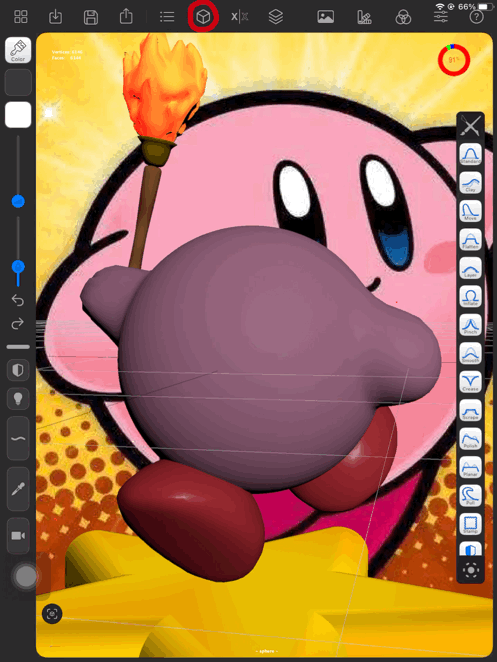Open the tool settings dotted-circle icon
This screenshot has height=662, width=497.
pos(471,570)
